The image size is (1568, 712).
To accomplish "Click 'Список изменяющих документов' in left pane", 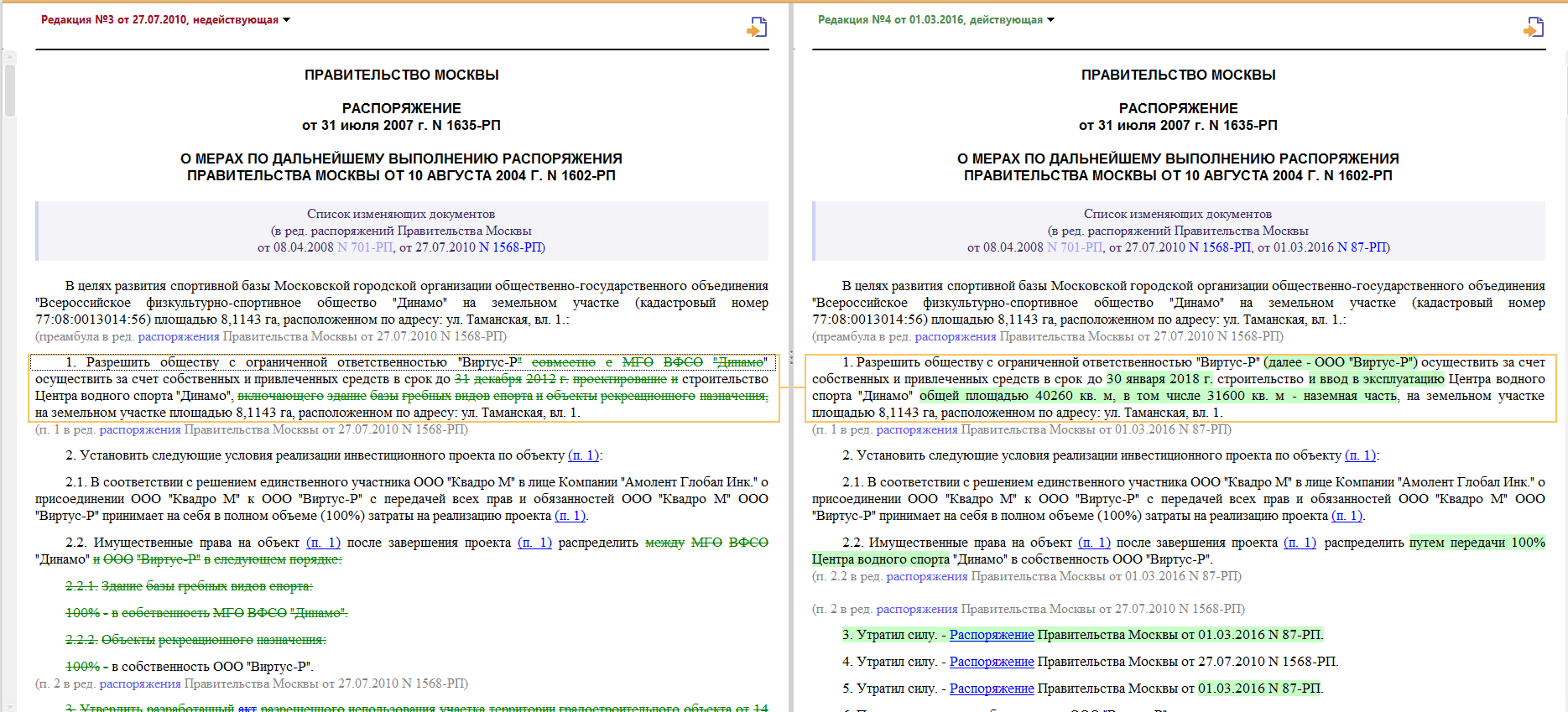I will [401, 214].
